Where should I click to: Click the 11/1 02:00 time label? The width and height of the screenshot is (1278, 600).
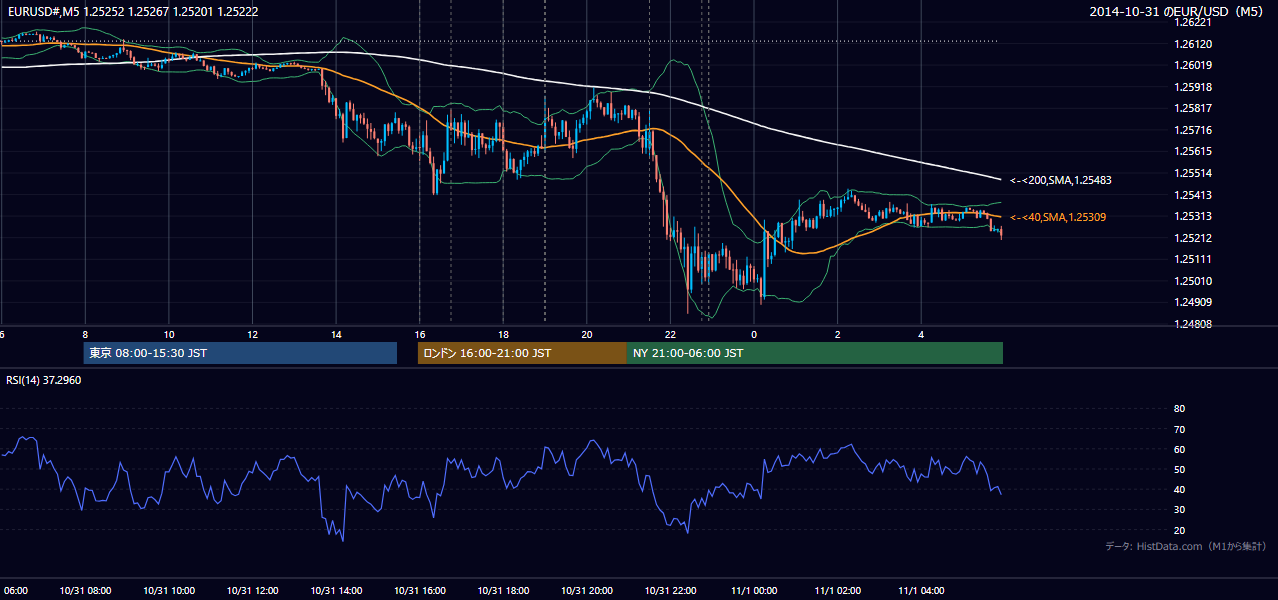(x=838, y=590)
